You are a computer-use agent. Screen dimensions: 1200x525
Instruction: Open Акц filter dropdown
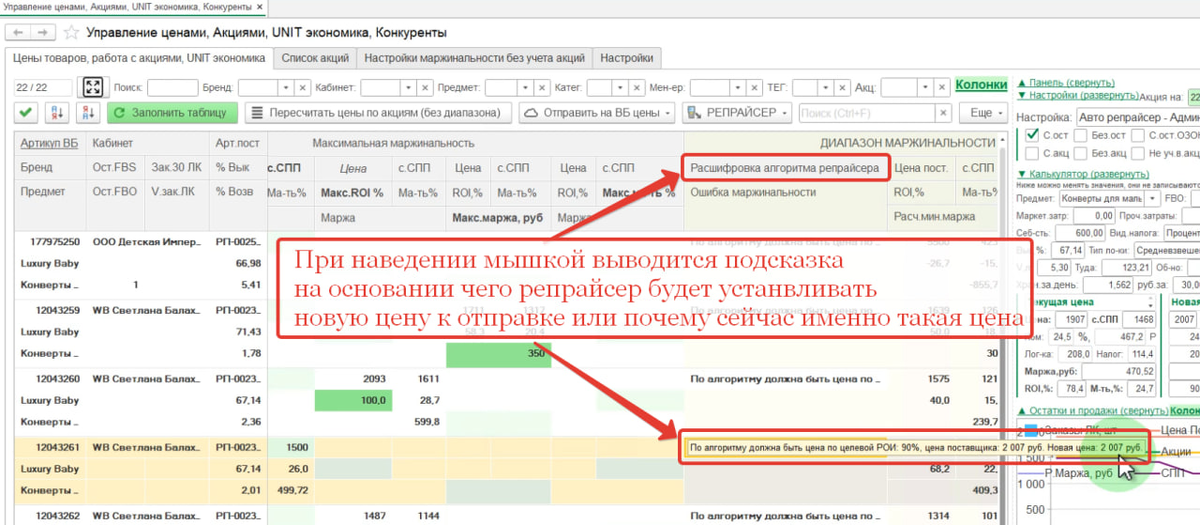click(924, 88)
